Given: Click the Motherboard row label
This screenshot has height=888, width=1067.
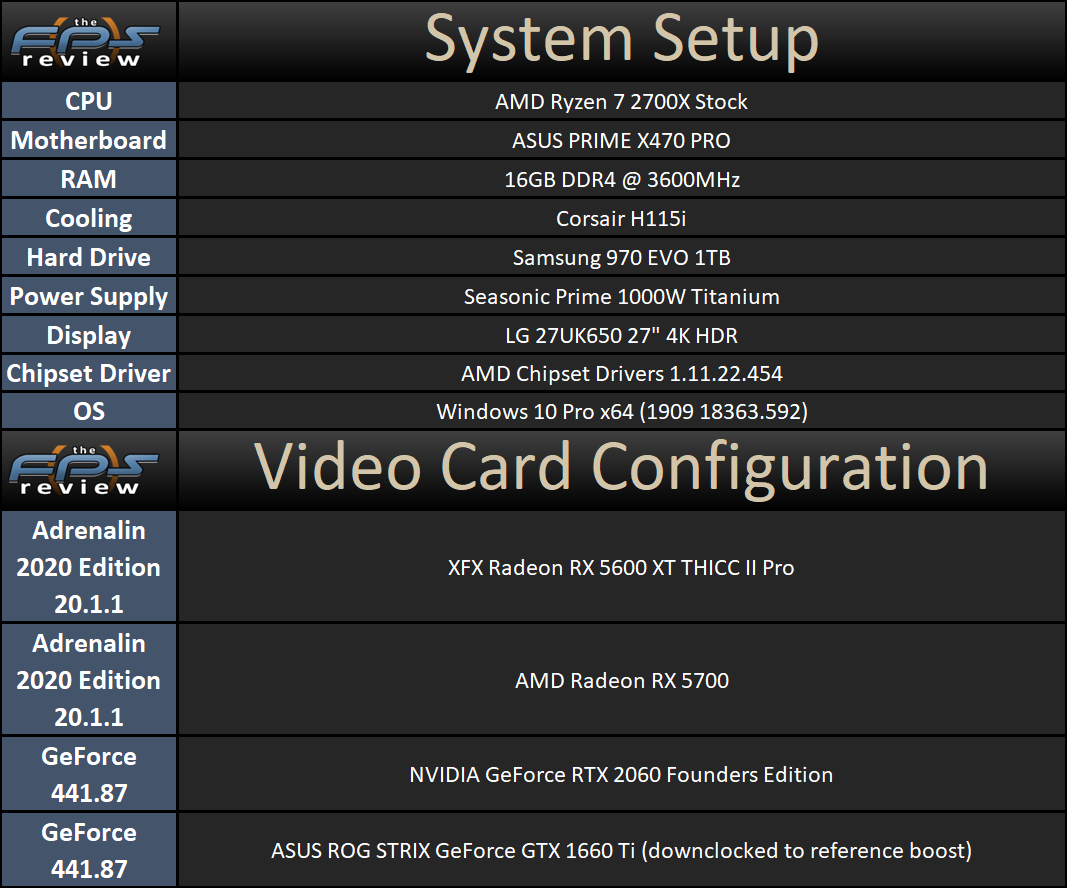Looking at the screenshot, I should tap(89, 140).
